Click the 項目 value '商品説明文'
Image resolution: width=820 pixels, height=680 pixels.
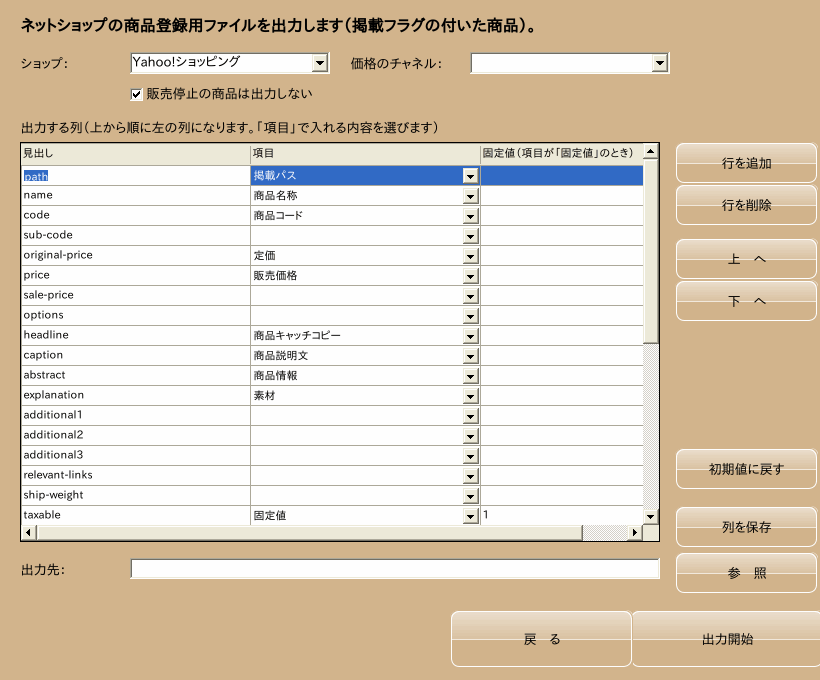[281, 356]
